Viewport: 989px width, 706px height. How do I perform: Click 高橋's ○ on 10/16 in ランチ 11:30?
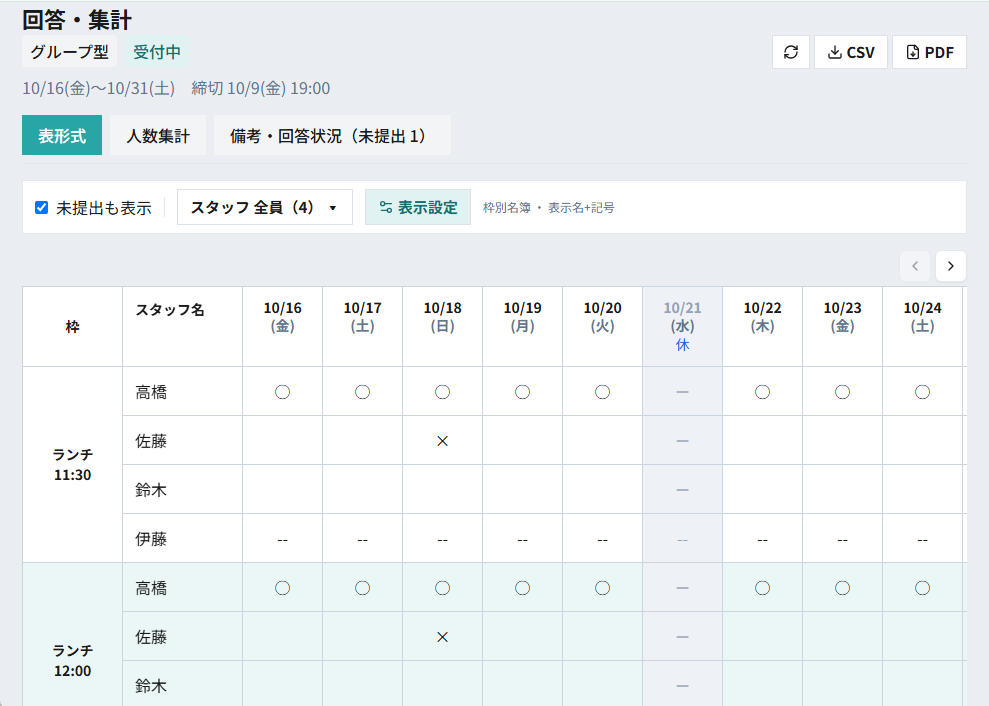[283, 392]
